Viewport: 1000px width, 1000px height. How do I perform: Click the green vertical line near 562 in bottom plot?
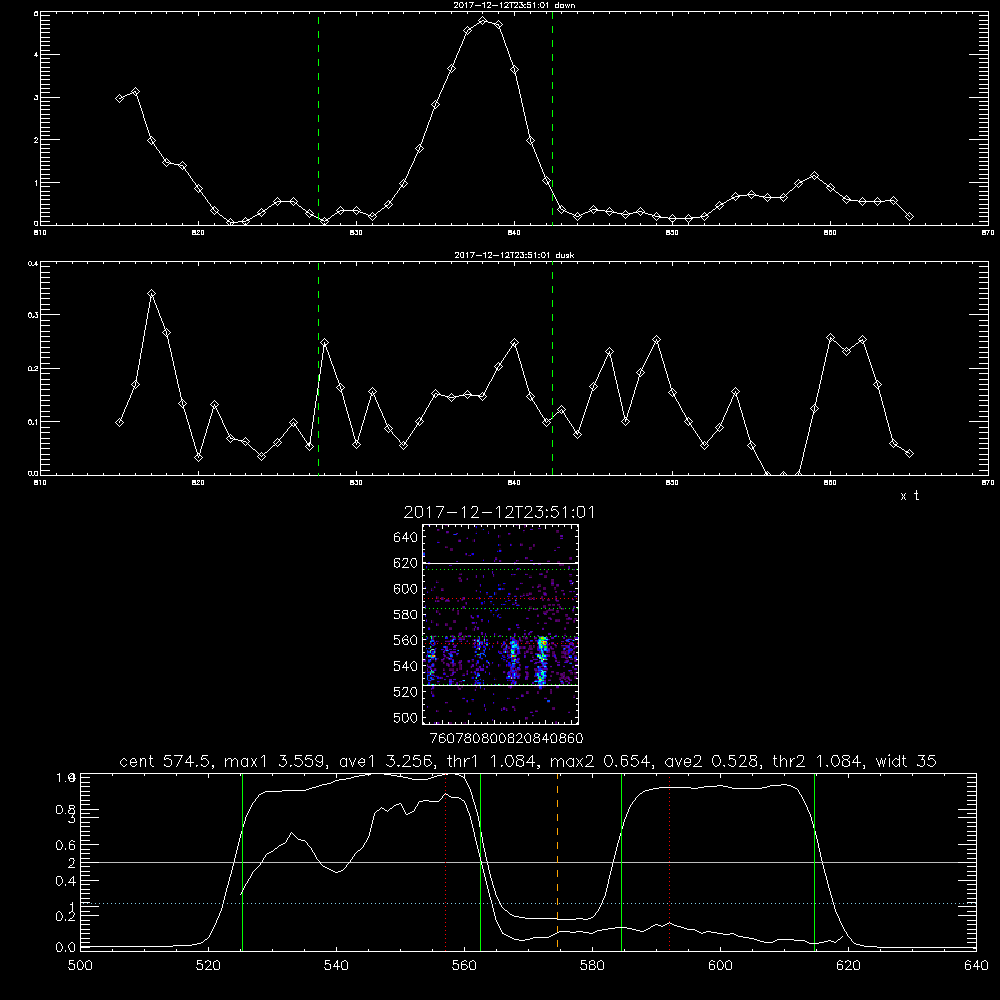pyautogui.click(x=480, y=861)
